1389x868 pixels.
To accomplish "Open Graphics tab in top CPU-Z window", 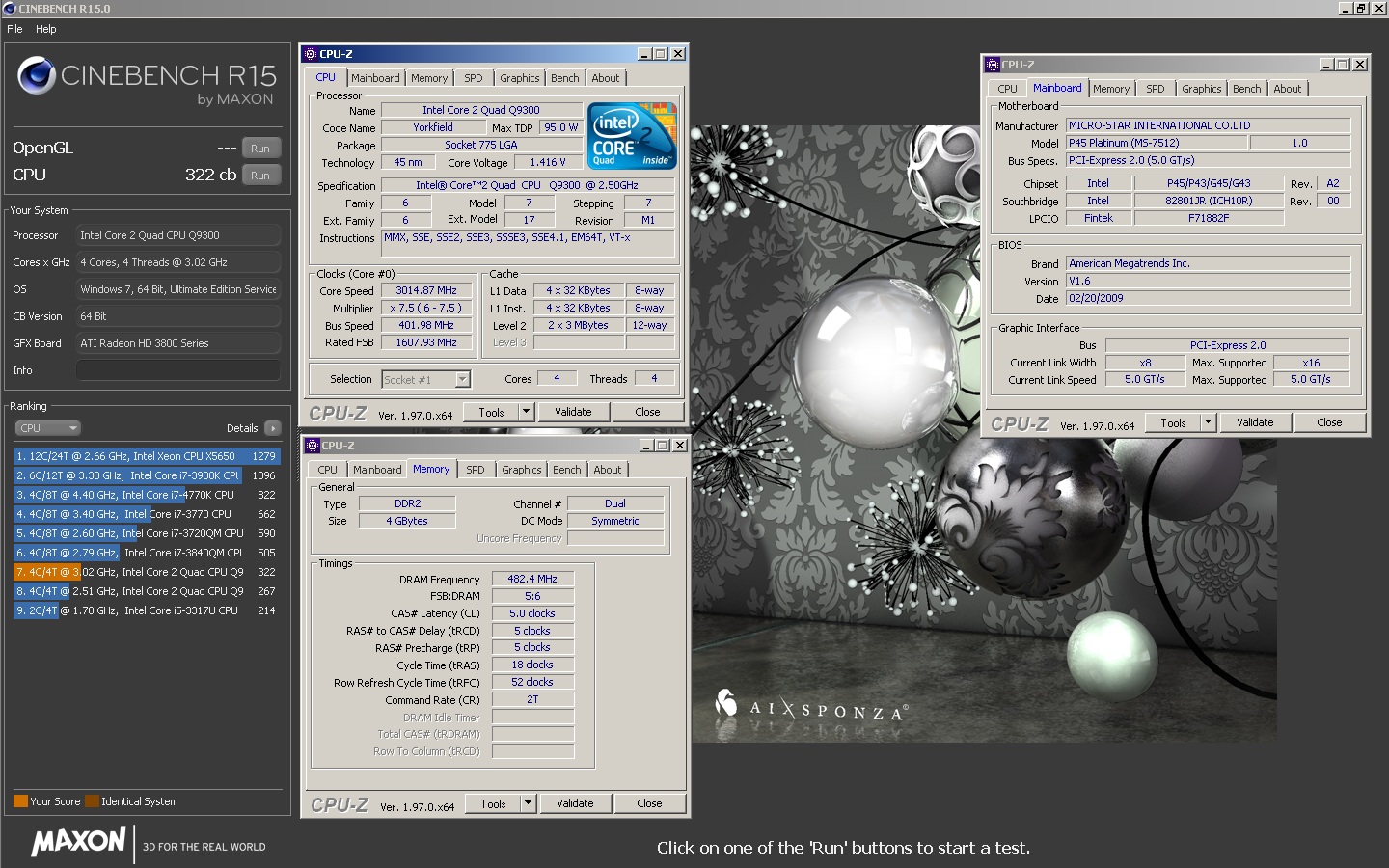I will pyautogui.click(x=520, y=78).
